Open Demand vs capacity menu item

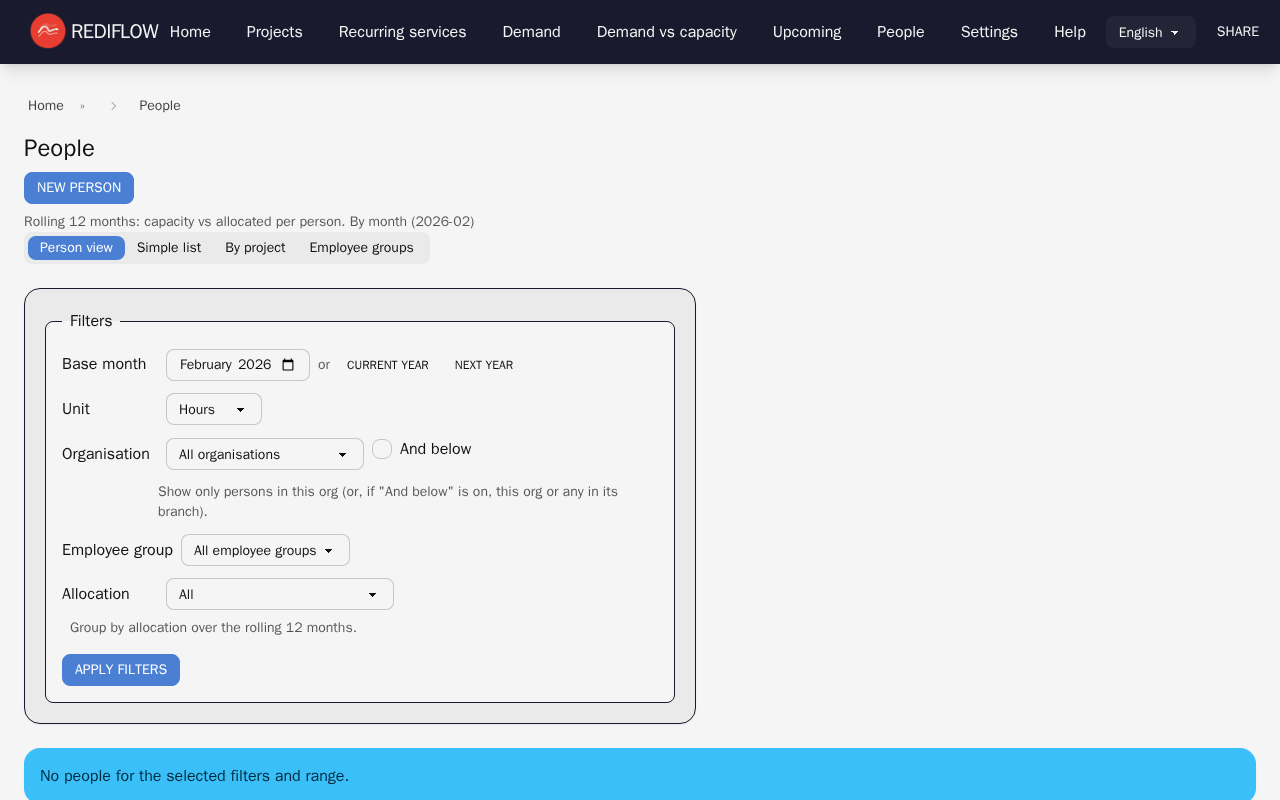click(x=666, y=32)
